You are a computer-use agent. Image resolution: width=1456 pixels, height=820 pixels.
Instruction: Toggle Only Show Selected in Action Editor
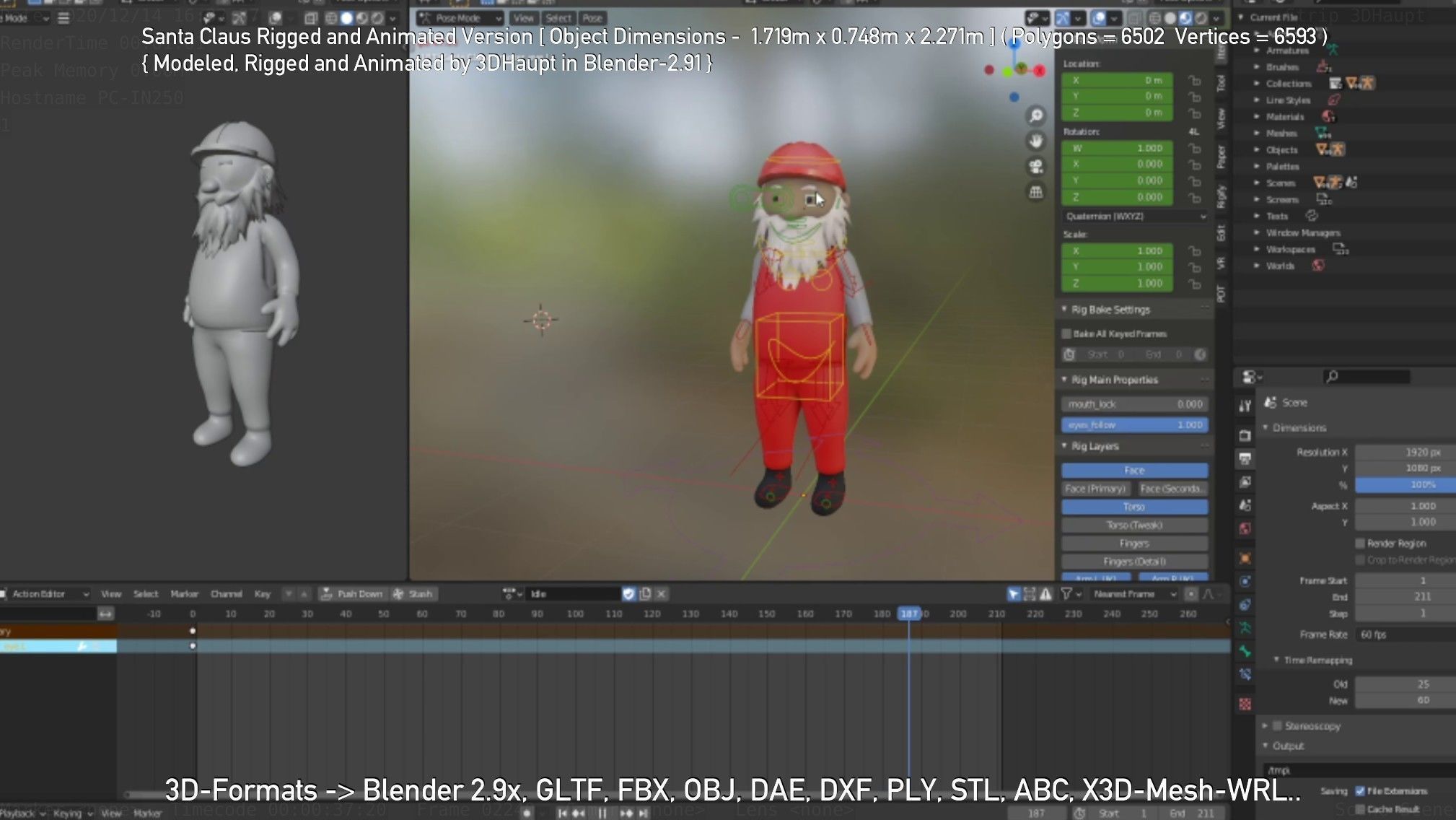click(x=1014, y=593)
